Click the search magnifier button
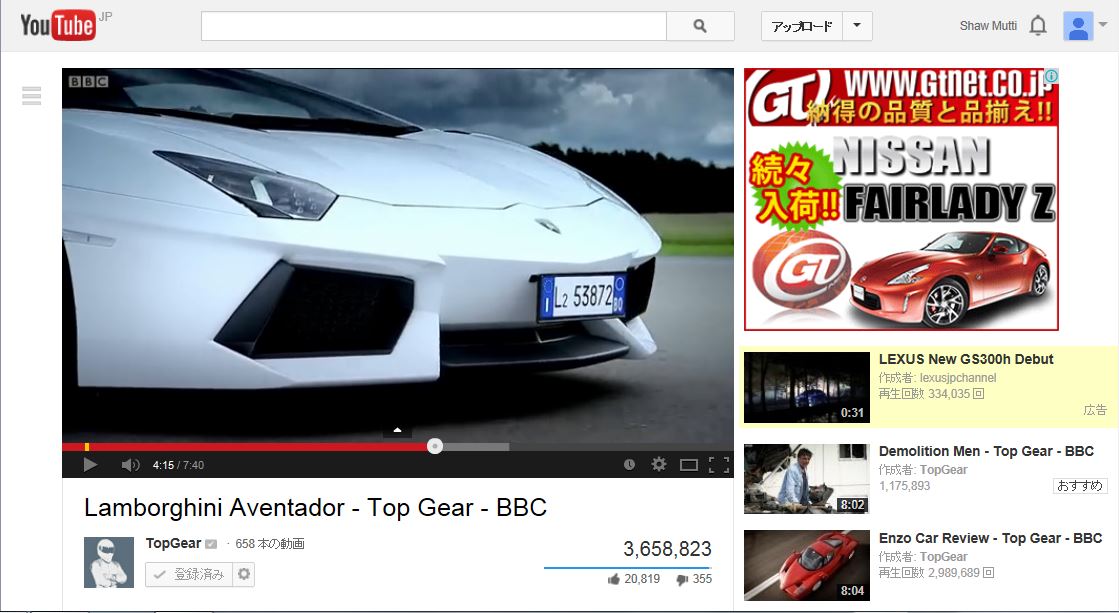Image resolution: width=1119 pixels, height=613 pixels. point(700,26)
